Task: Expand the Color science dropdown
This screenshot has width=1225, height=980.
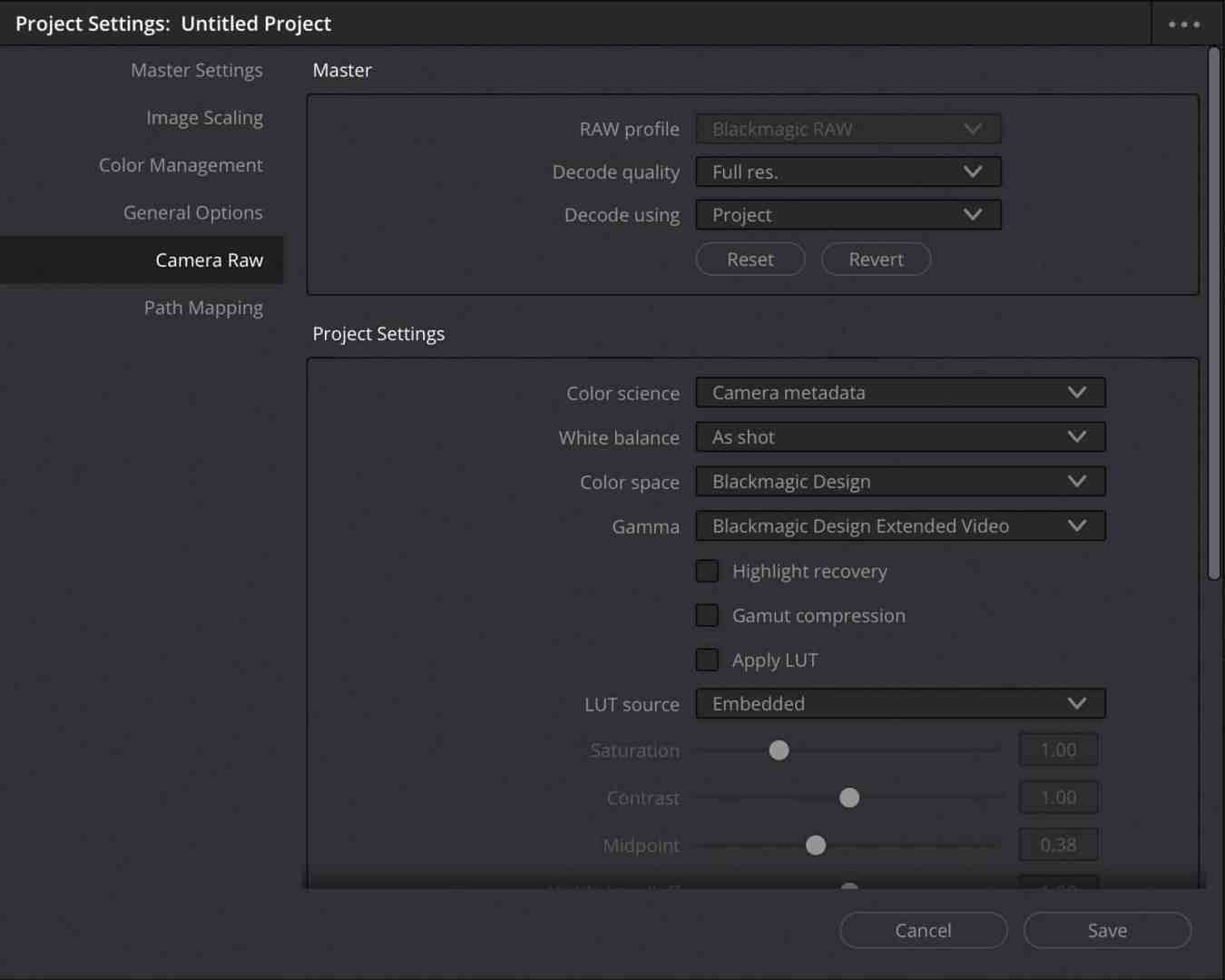Action: coord(899,392)
